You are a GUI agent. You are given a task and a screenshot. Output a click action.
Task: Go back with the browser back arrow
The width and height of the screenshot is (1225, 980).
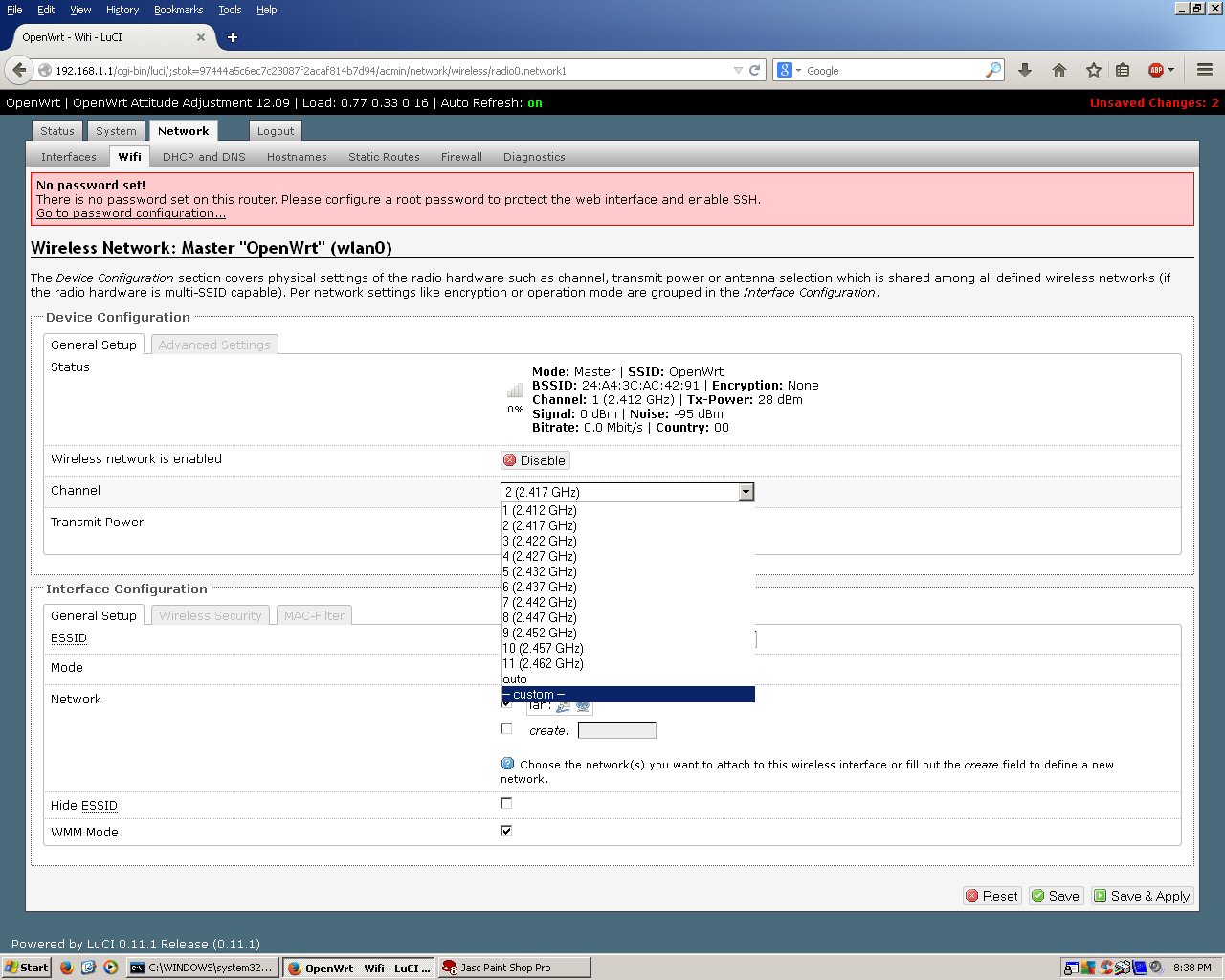coord(19,70)
